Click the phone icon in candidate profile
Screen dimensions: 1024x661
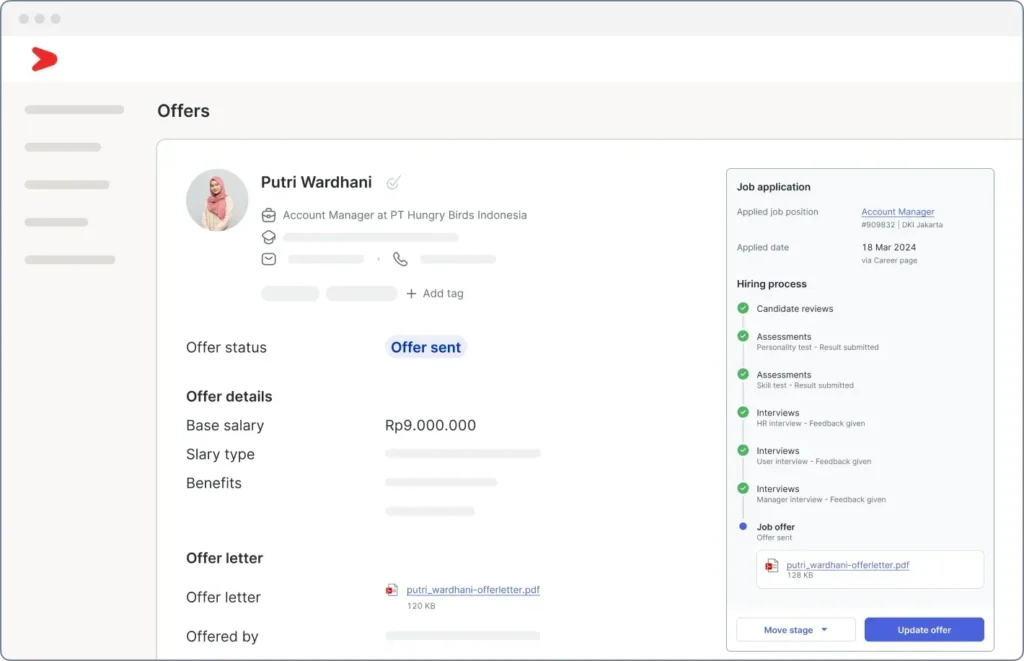point(400,259)
